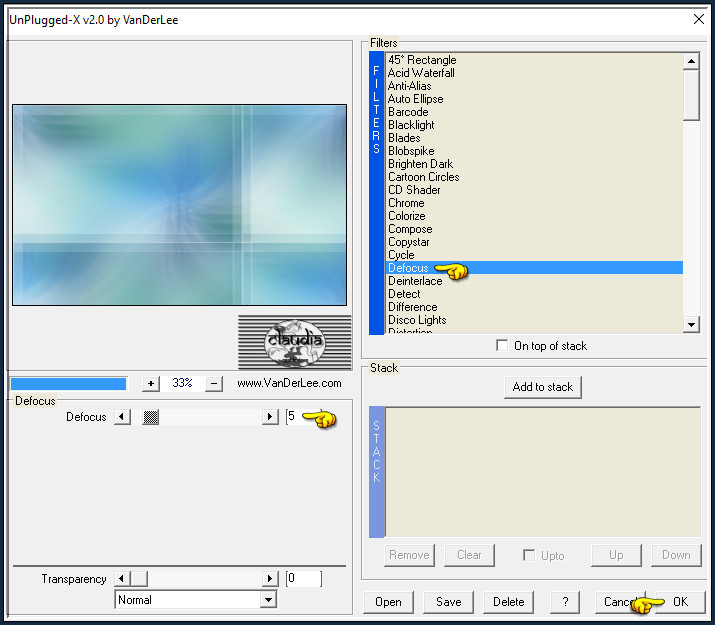Screen dimensions: 715x625
Task: Increase Transparency with right arrow
Action: (270, 579)
